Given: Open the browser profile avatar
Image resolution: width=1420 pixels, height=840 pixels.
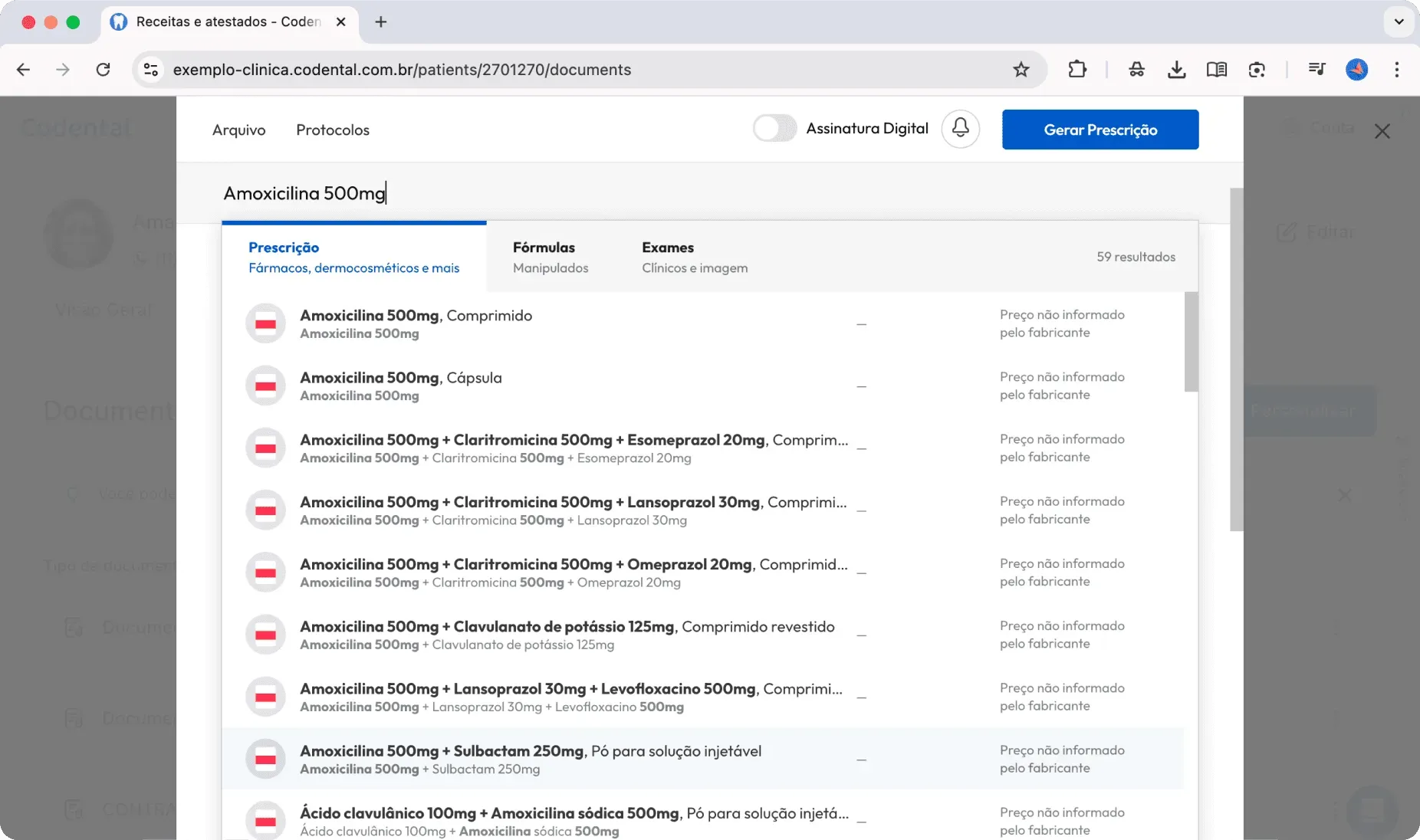Looking at the screenshot, I should [1356, 70].
